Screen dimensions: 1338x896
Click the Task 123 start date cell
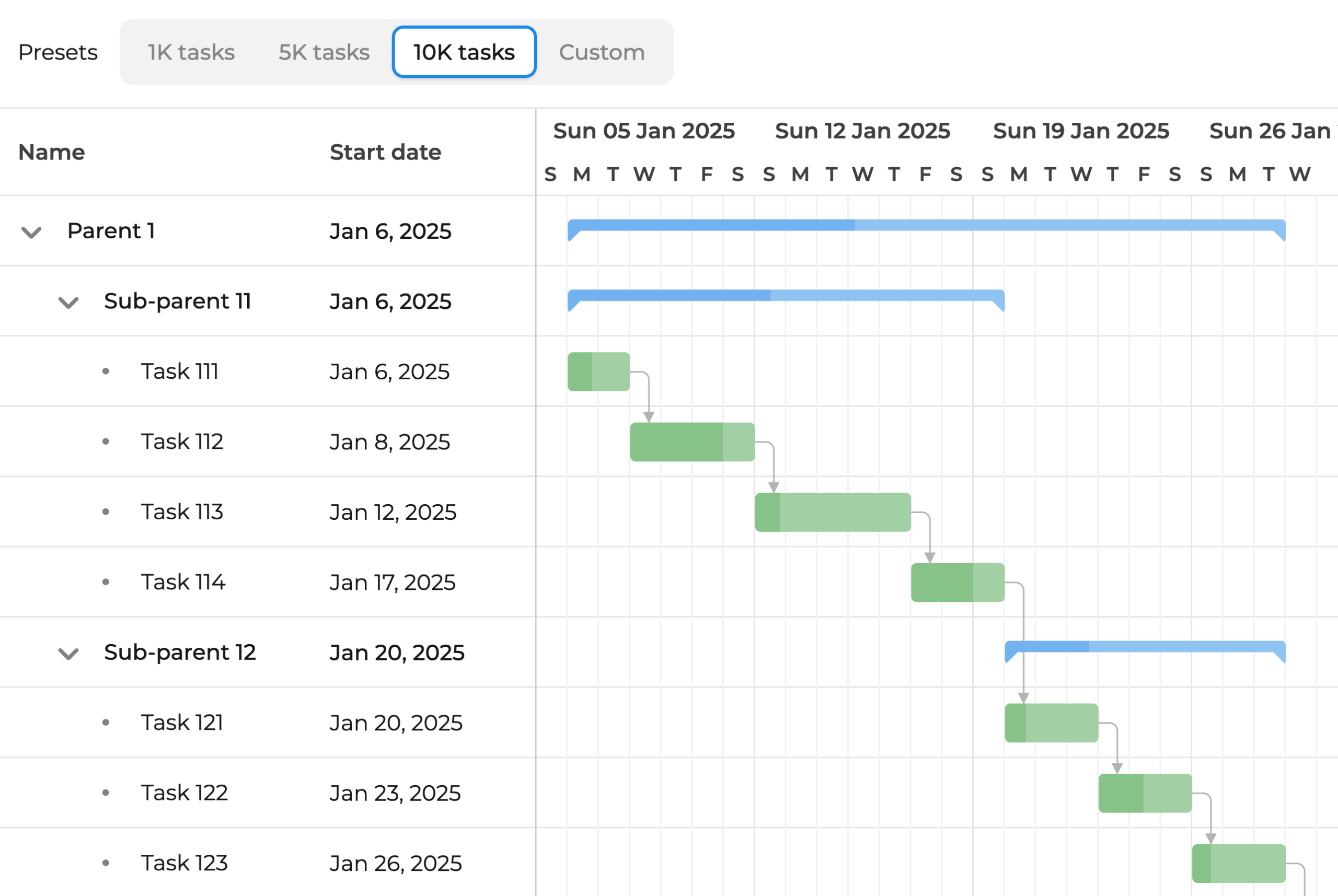coord(396,863)
